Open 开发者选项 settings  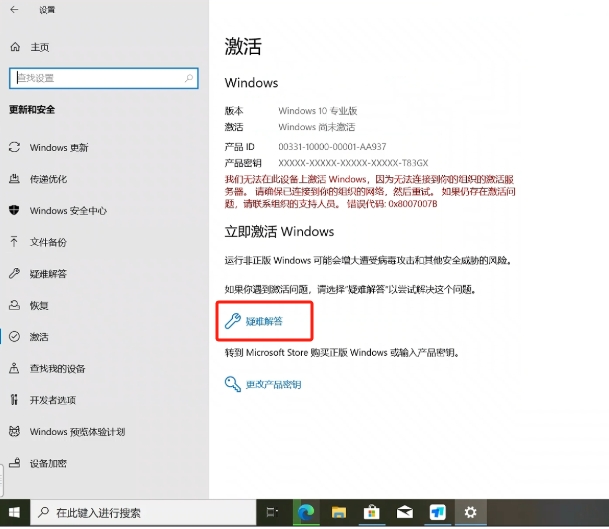point(53,400)
